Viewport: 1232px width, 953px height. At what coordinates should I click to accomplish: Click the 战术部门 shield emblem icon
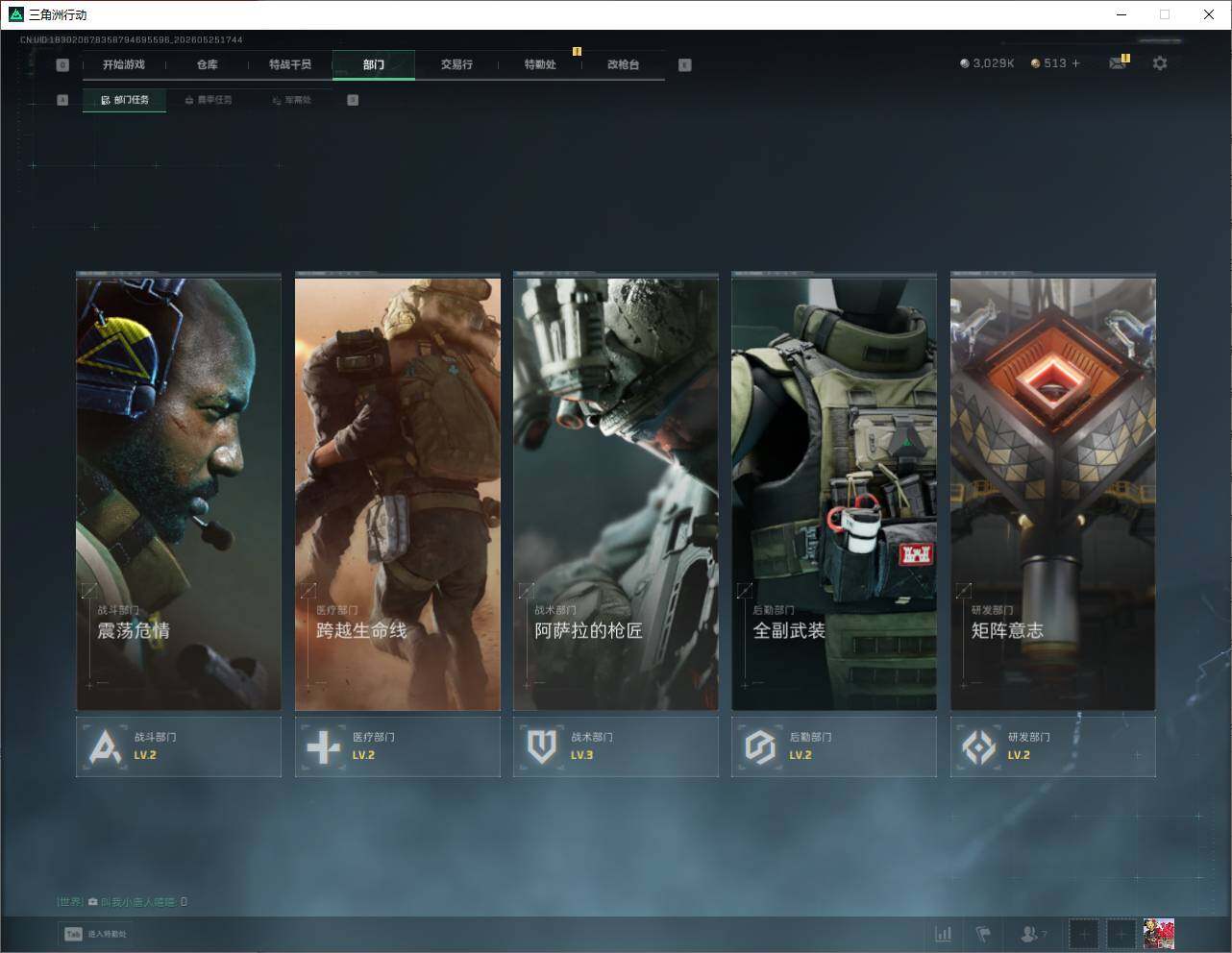point(542,746)
